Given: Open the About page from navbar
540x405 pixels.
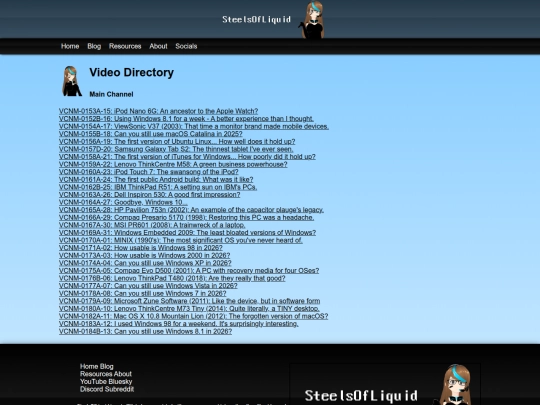Looking at the screenshot, I should tap(158, 46).
